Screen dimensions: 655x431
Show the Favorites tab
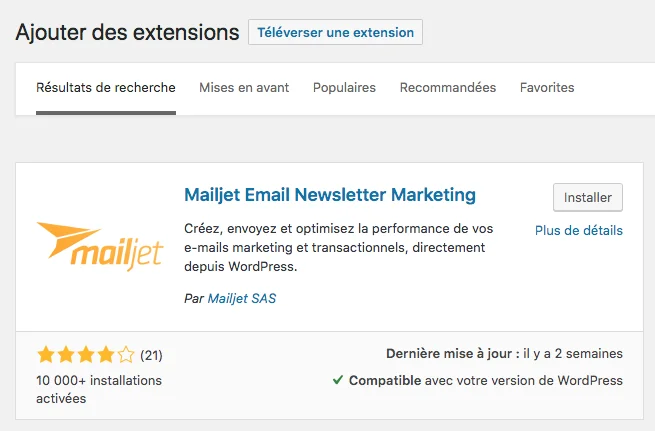(x=547, y=88)
